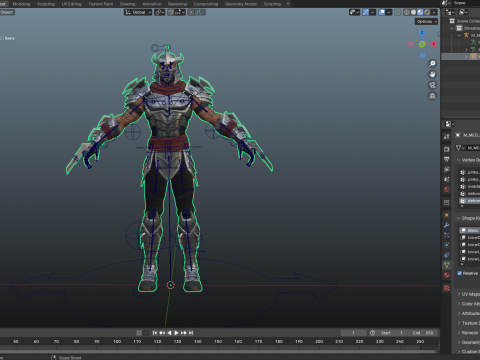Open the View Layer properties tab

click(447, 169)
